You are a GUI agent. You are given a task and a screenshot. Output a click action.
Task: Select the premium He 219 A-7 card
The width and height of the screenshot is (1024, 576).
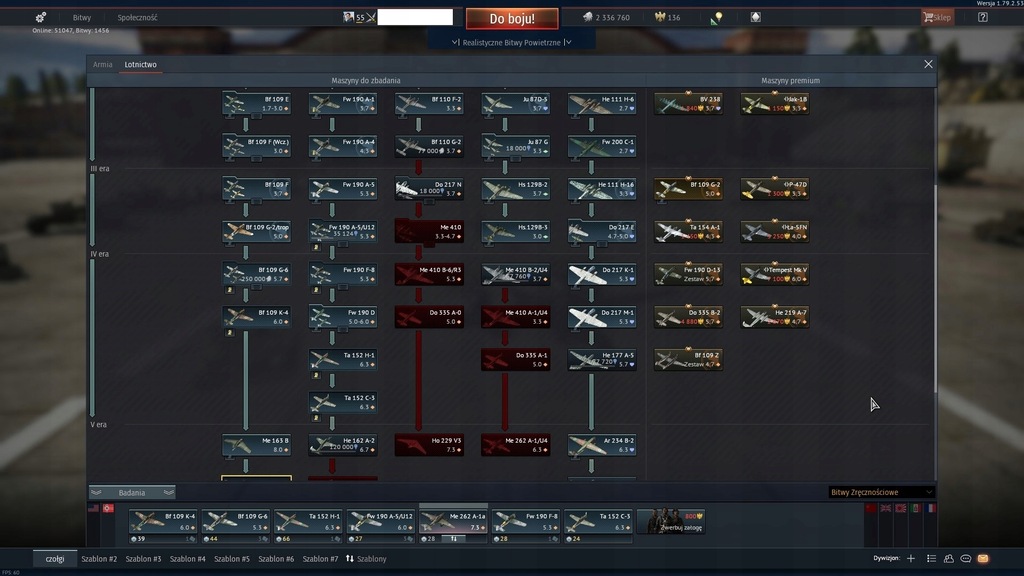point(775,317)
